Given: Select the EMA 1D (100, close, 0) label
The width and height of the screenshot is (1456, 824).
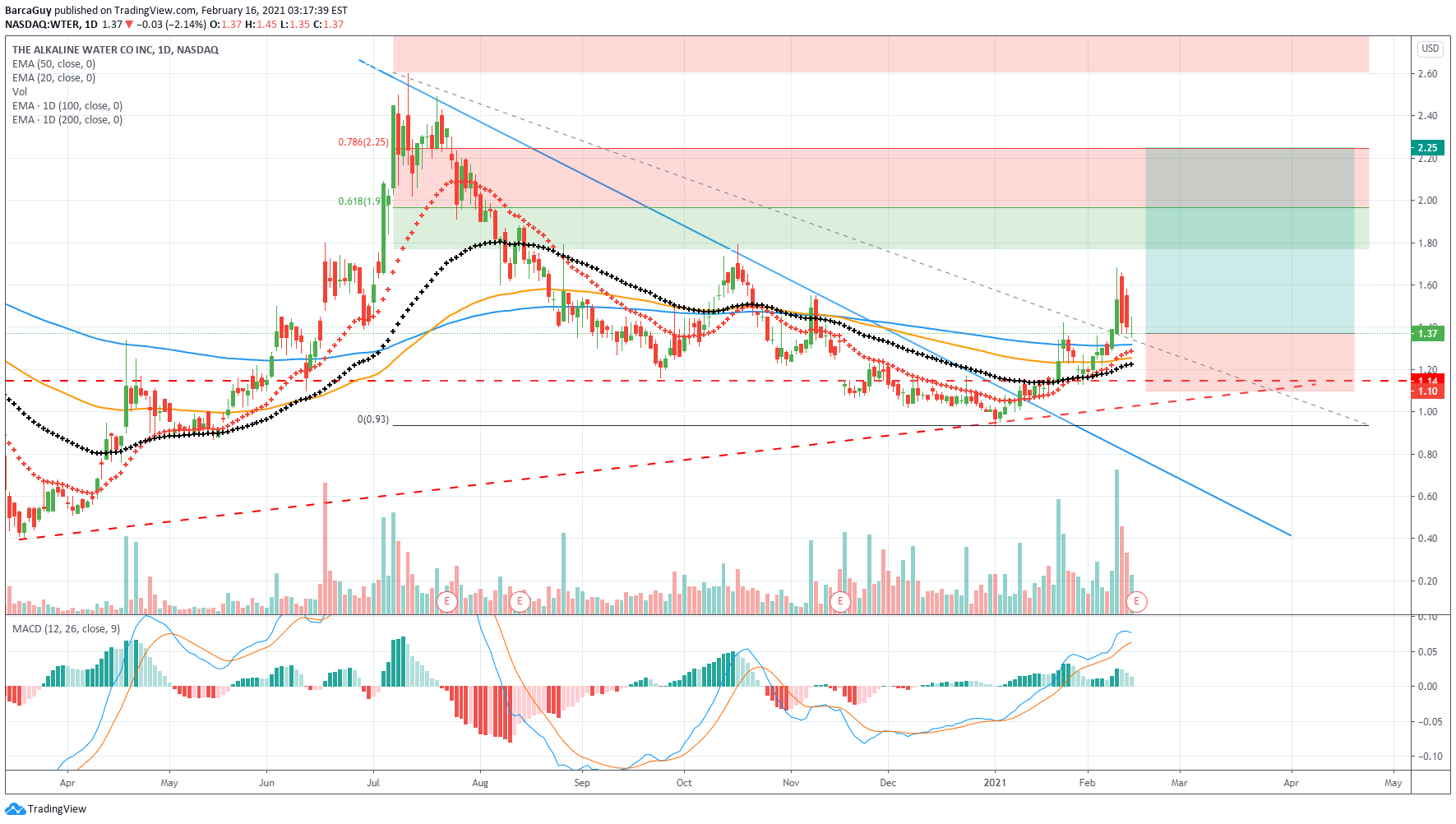Looking at the screenshot, I should (67, 106).
